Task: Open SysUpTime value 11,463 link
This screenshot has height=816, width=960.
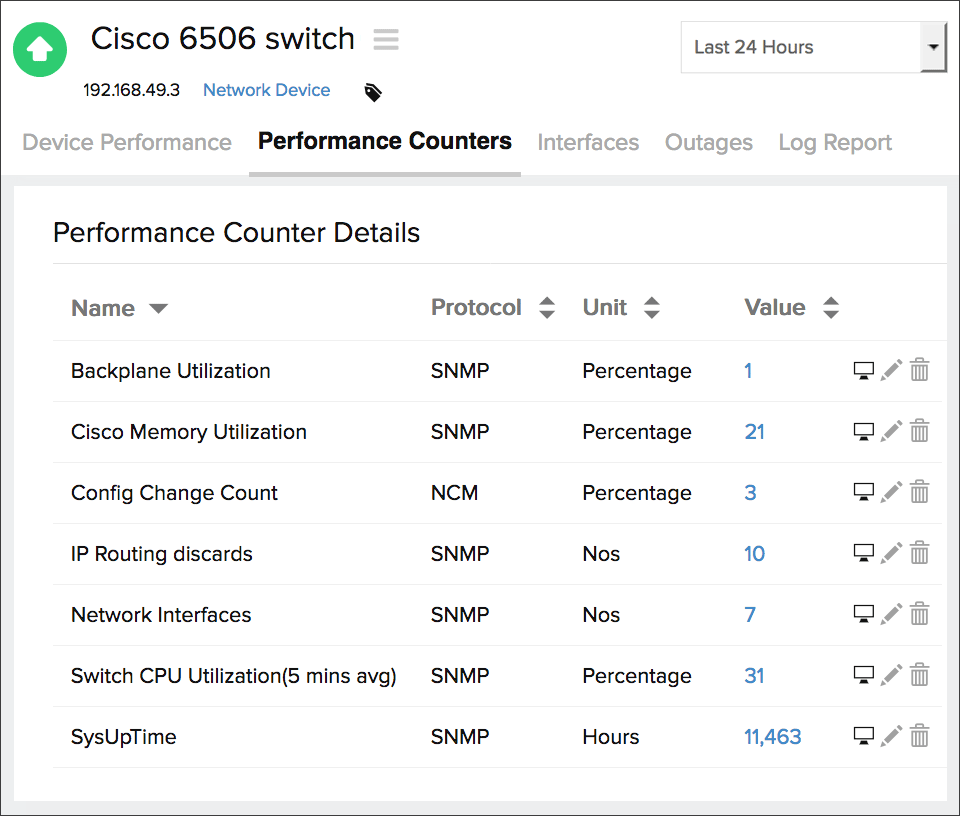Action: [773, 737]
